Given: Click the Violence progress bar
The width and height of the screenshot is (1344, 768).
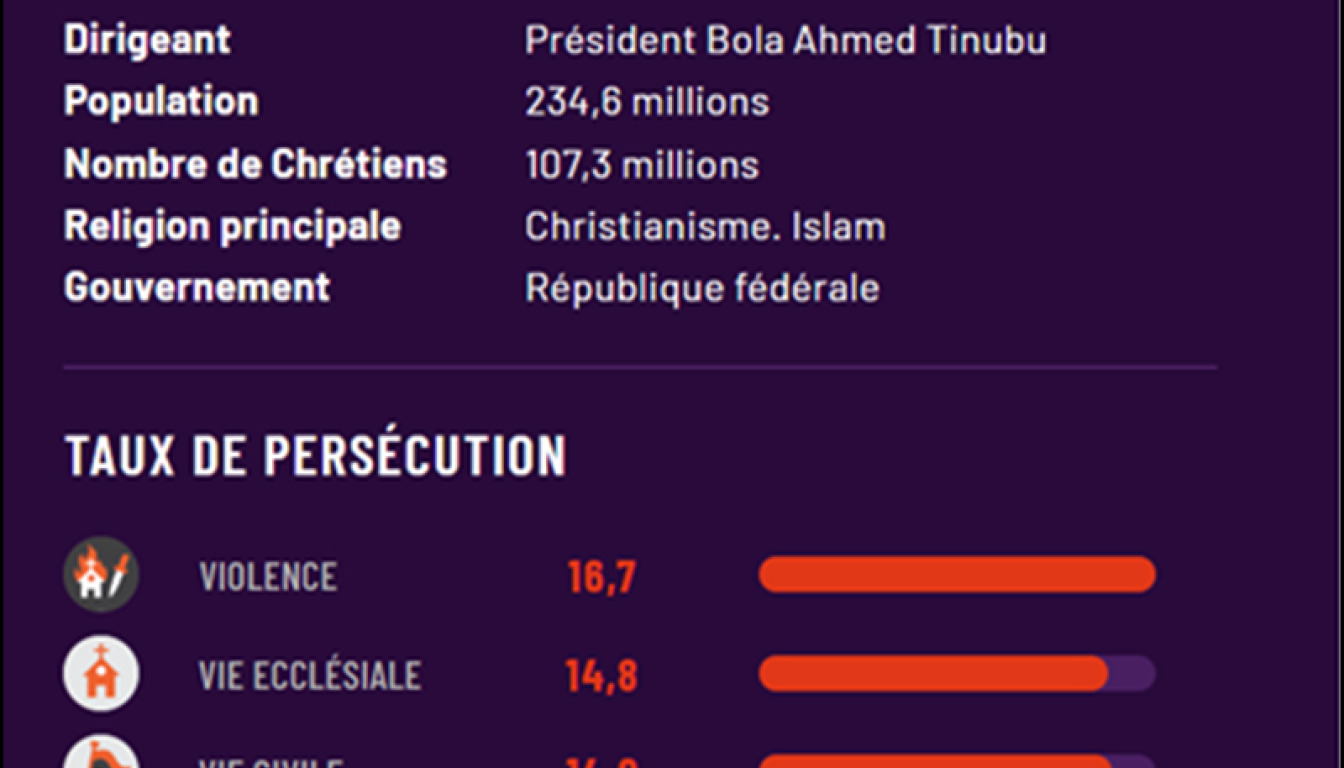Looking at the screenshot, I should point(957,575).
